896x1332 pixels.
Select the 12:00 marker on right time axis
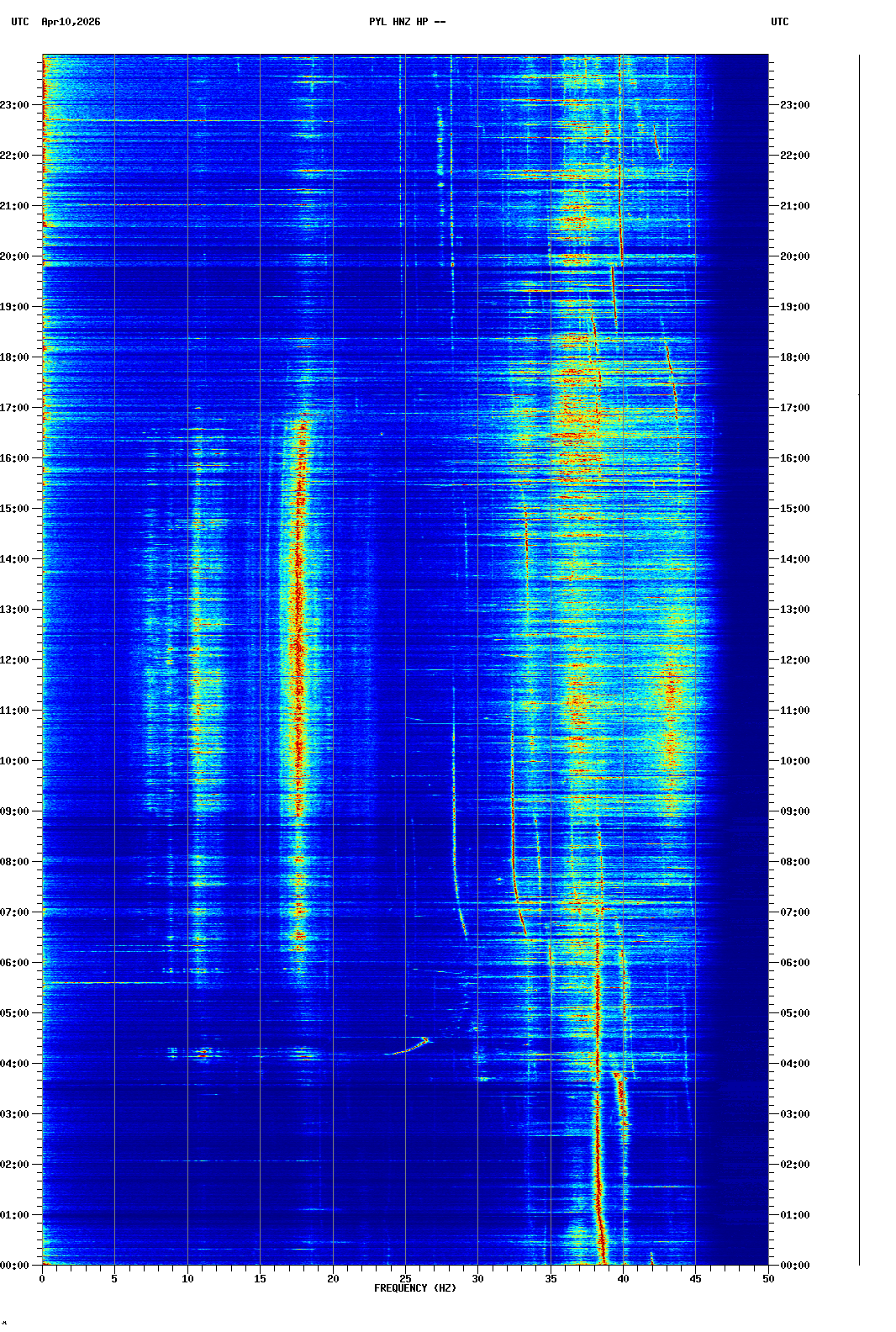tap(794, 660)
